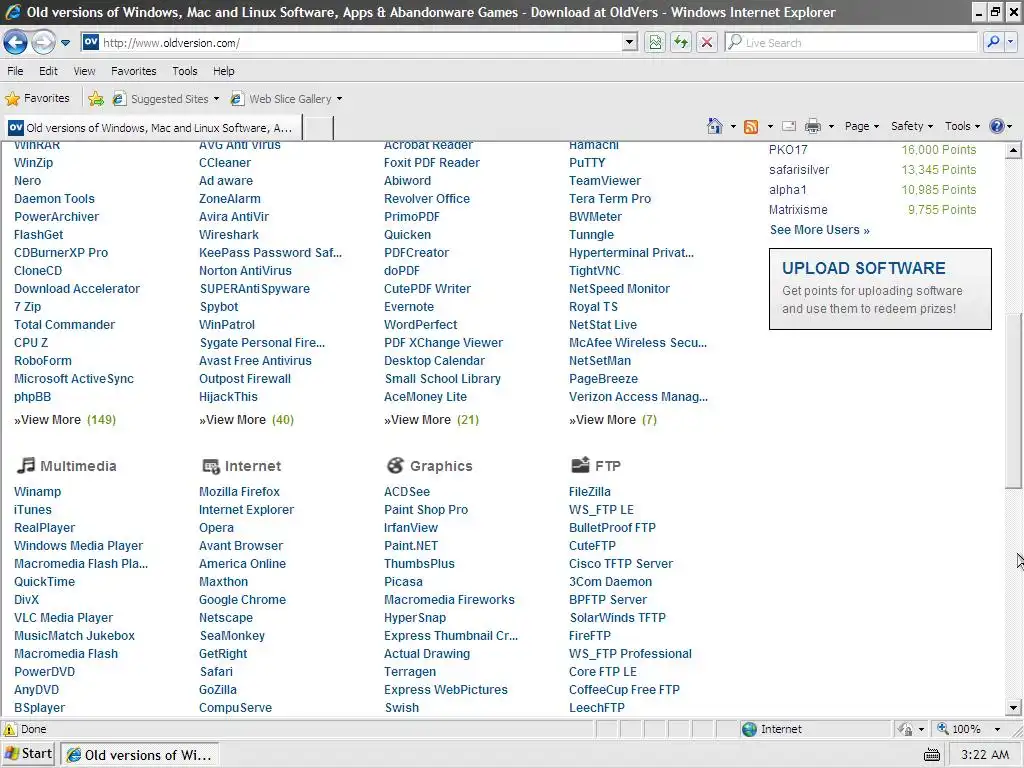This screenshot has width=1024, height=768.
Task: Open the Edit menu
Action: pos(48,71)
